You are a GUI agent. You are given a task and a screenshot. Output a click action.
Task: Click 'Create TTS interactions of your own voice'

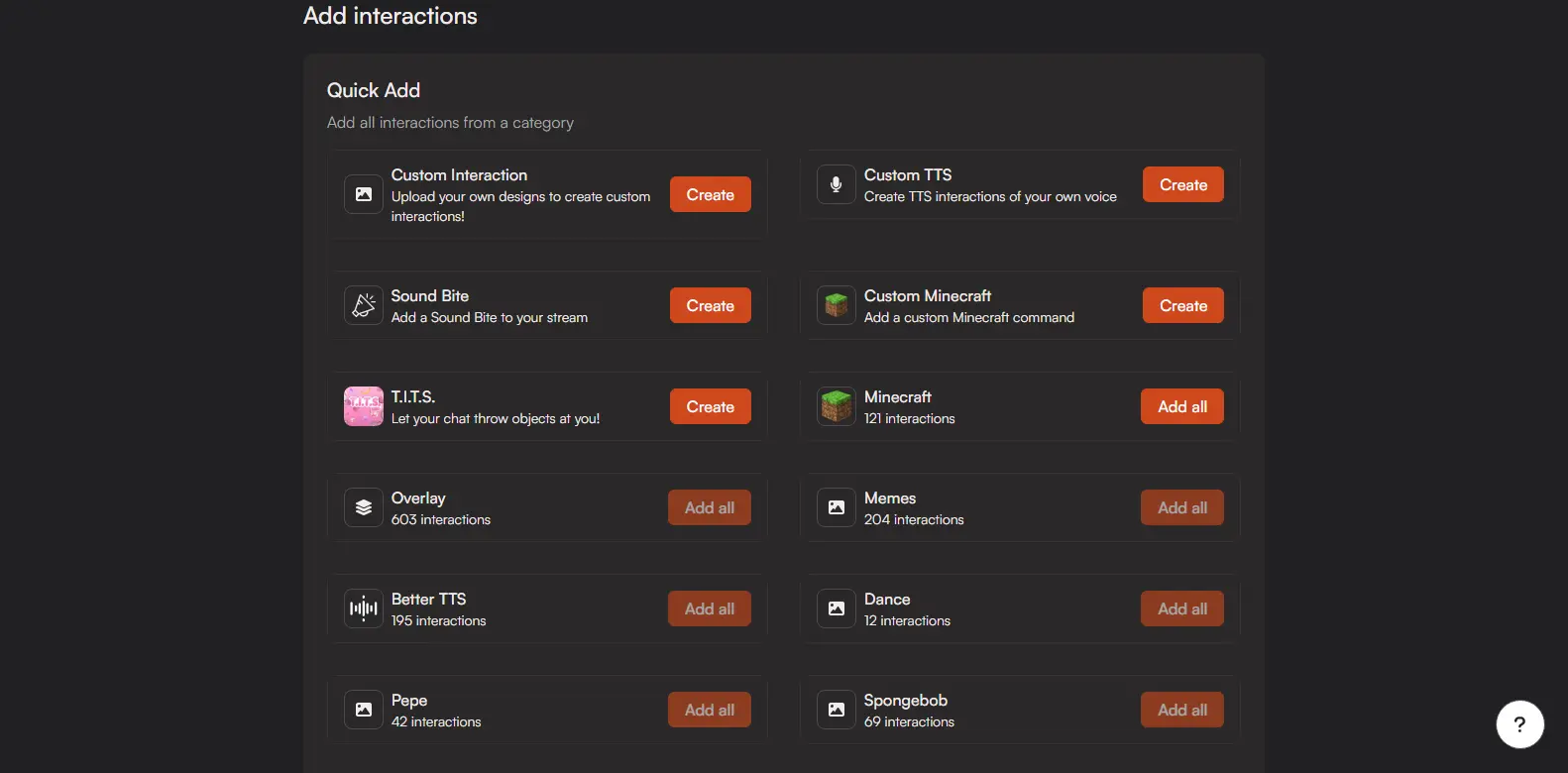[990, 197]
